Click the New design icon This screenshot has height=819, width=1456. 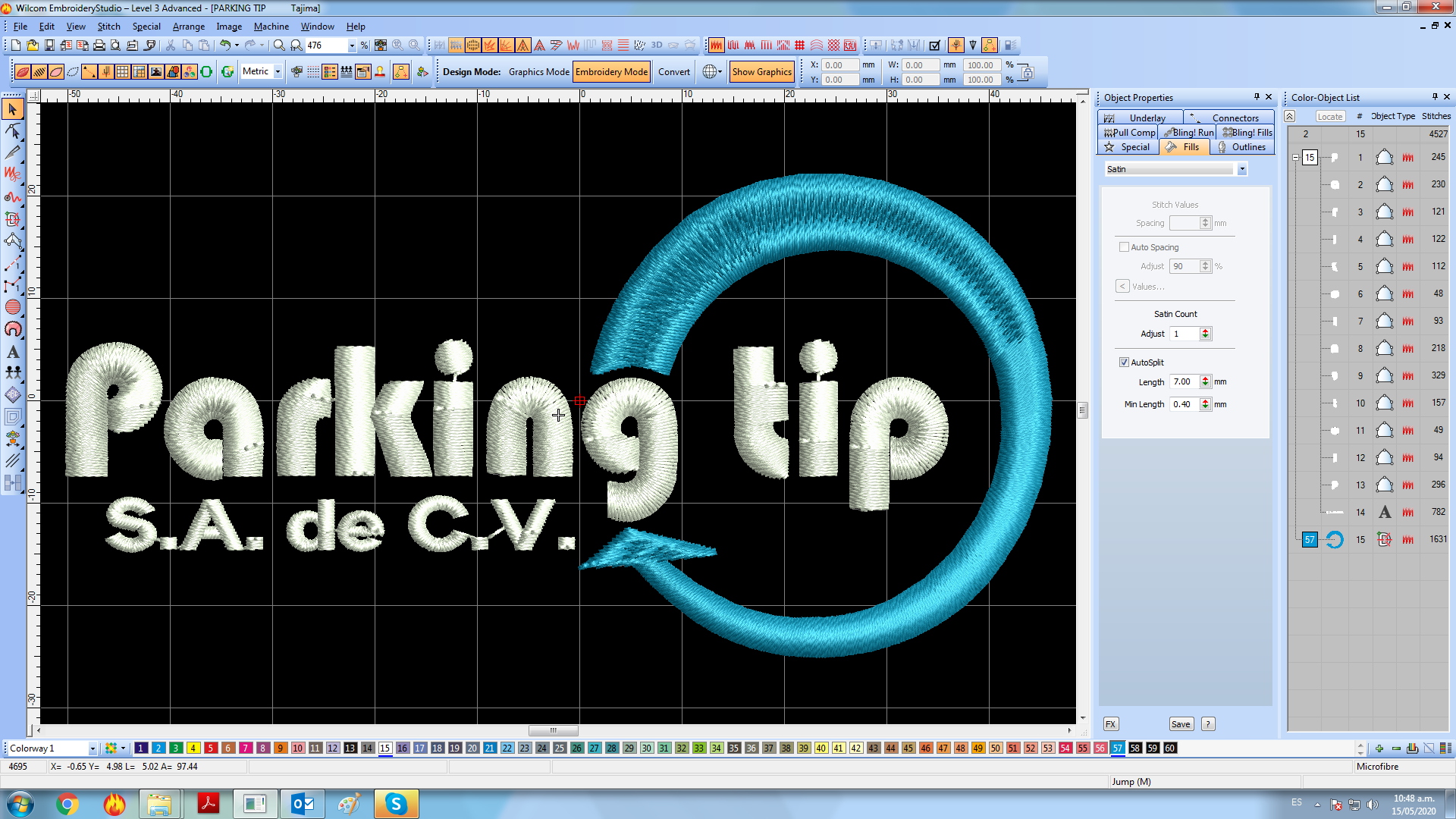tap(16, 45)
